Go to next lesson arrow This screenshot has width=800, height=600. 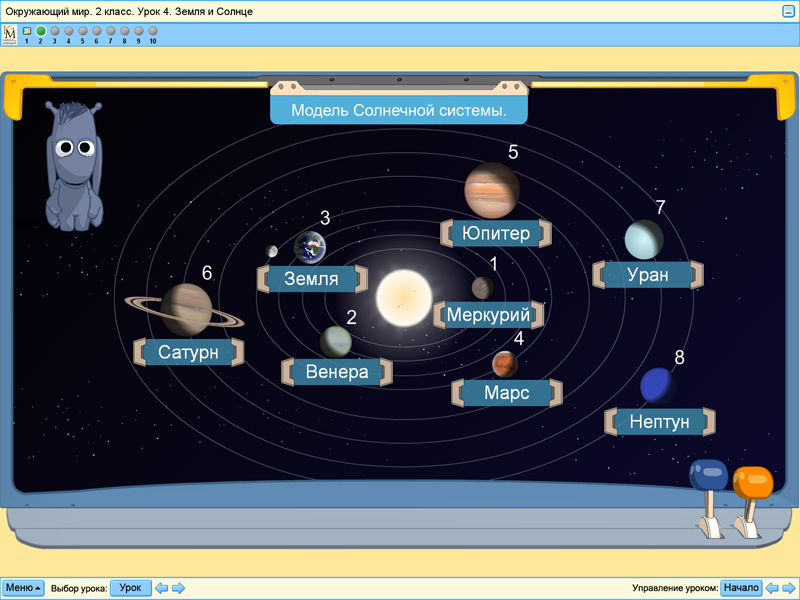pyautogui.click(x=178, y=588)
